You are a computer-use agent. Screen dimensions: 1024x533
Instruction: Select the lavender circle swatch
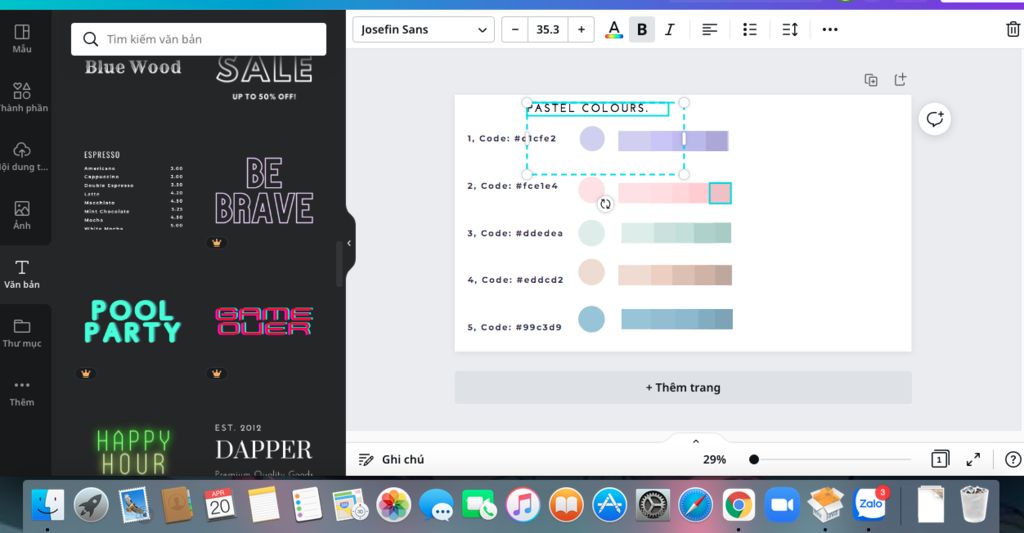click(592, 138)
